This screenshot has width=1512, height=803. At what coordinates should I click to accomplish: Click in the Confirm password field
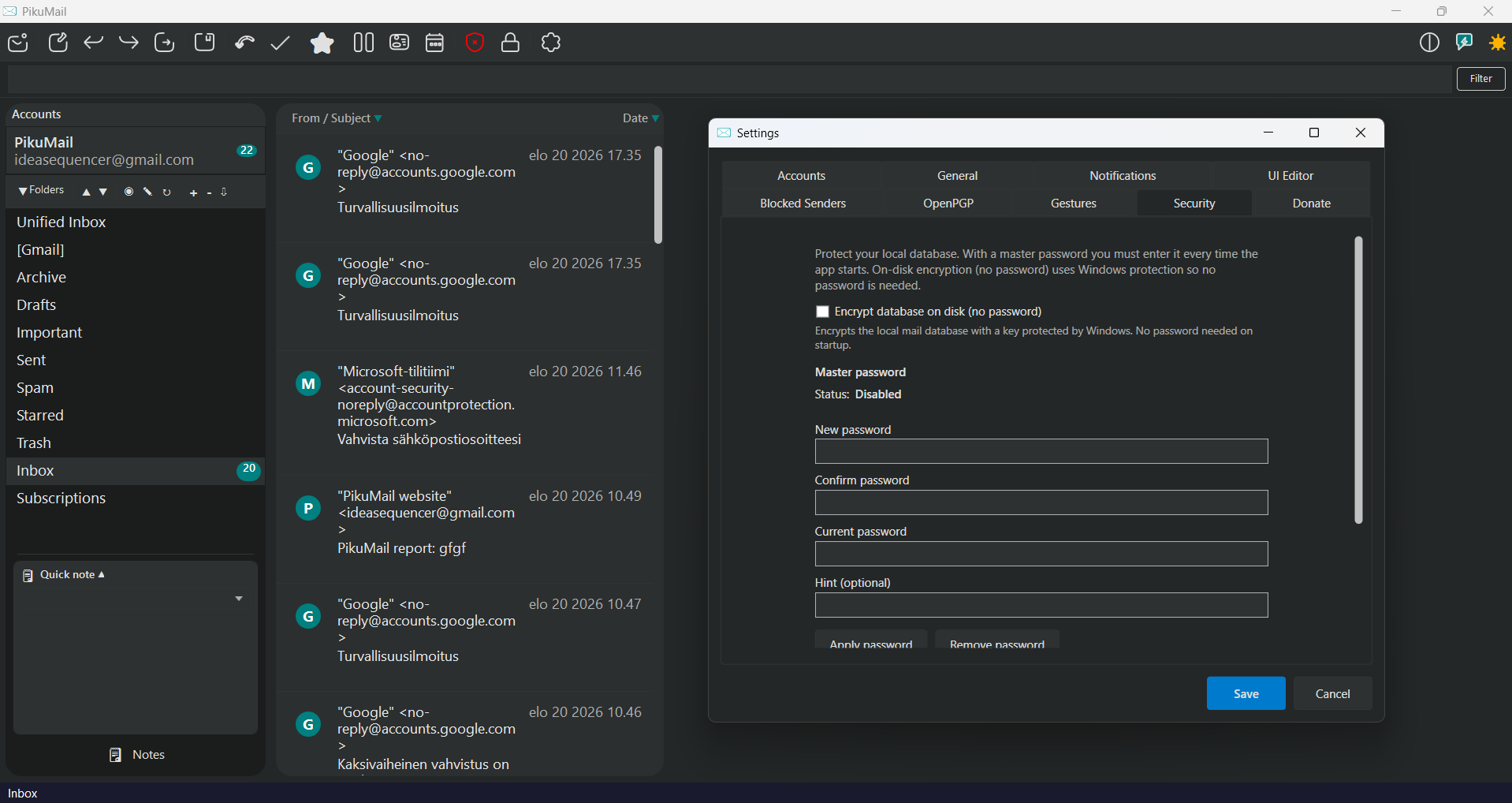(1041, 502)
